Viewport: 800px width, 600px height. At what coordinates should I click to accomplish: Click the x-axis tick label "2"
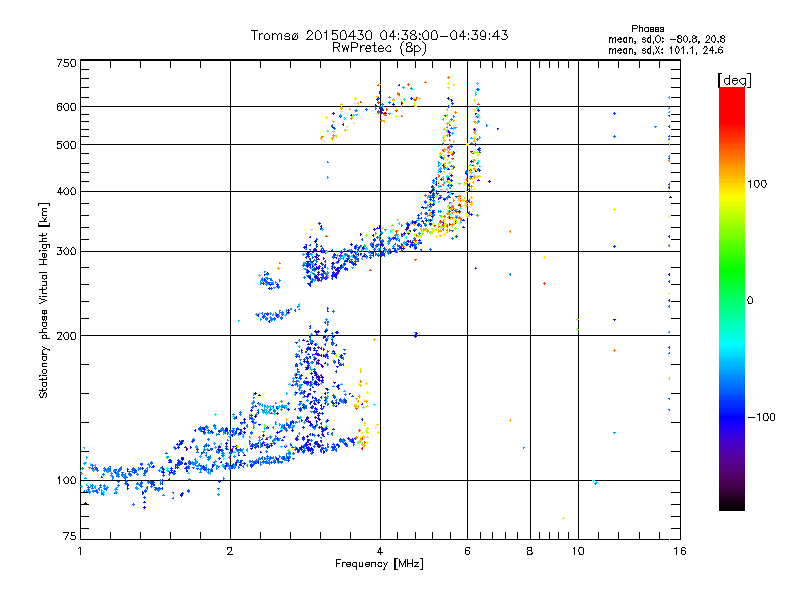[230, 551]
